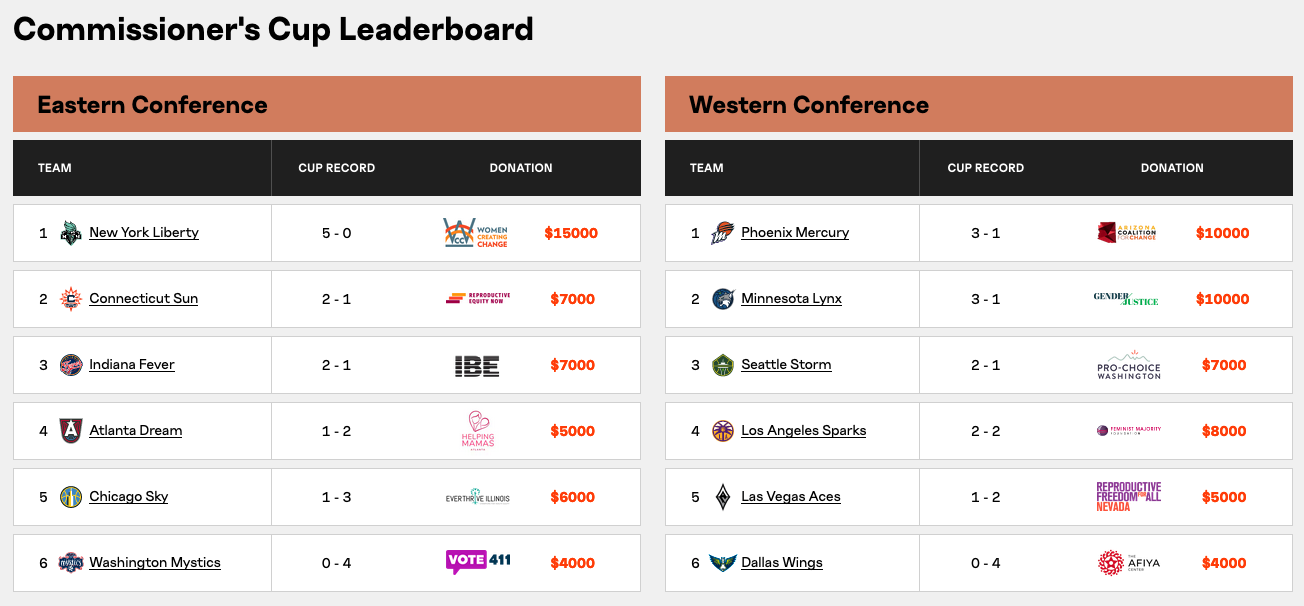
Task: Click the Las Vegas Aces logo
Action: tap(723, 497)
